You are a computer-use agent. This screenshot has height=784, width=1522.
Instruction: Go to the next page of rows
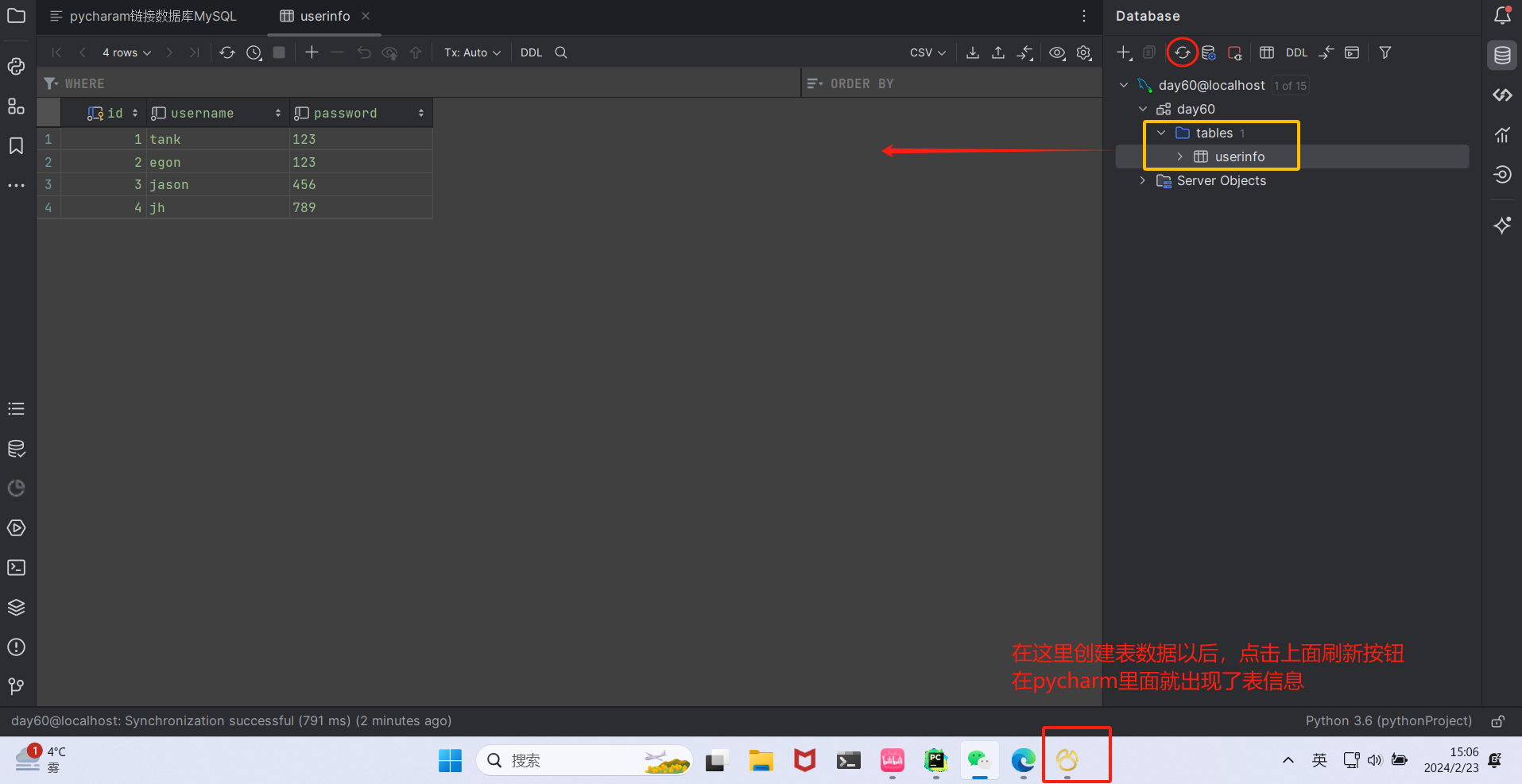tap(168, 52)
